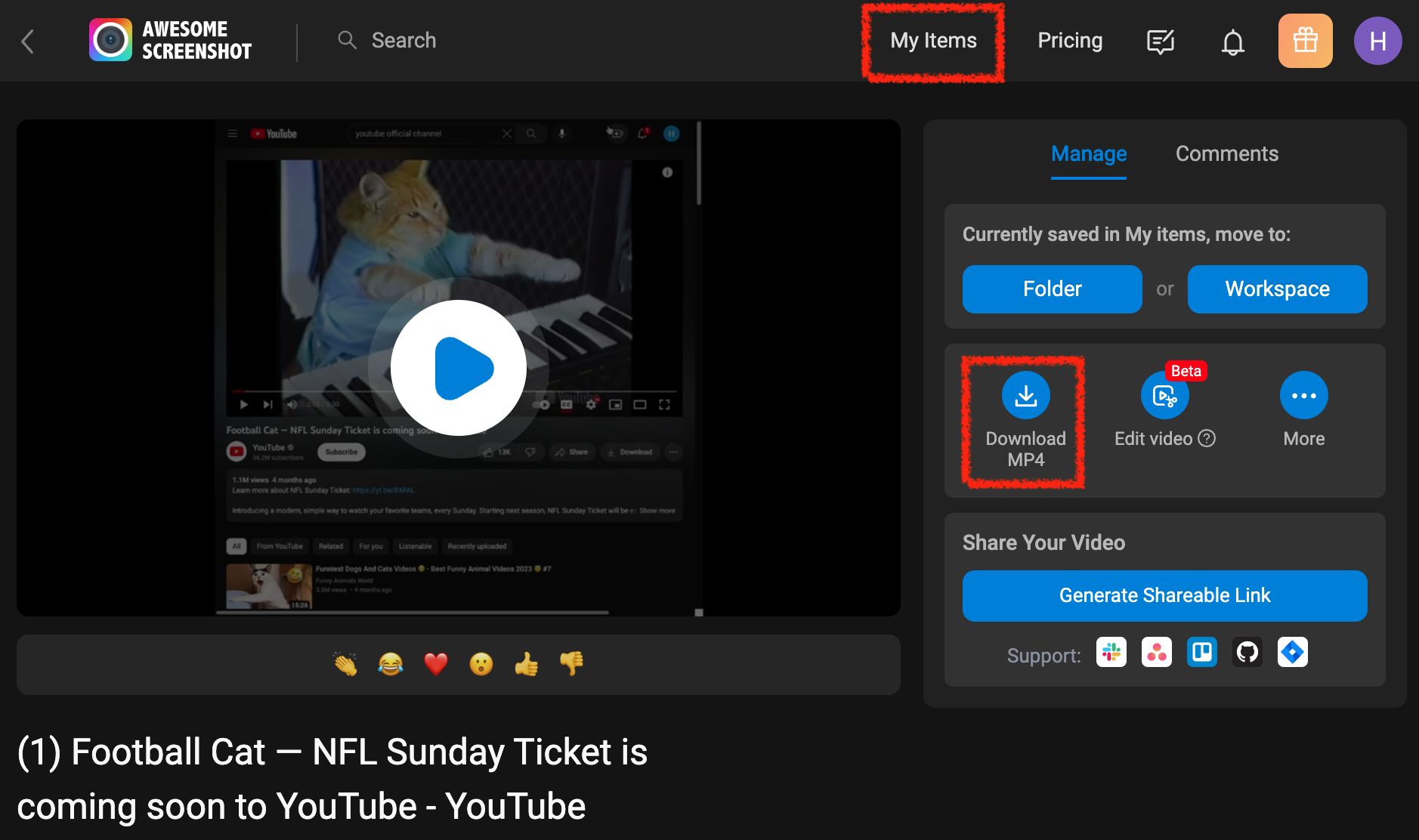React with surprised face emoji

[x=481, y=664]
